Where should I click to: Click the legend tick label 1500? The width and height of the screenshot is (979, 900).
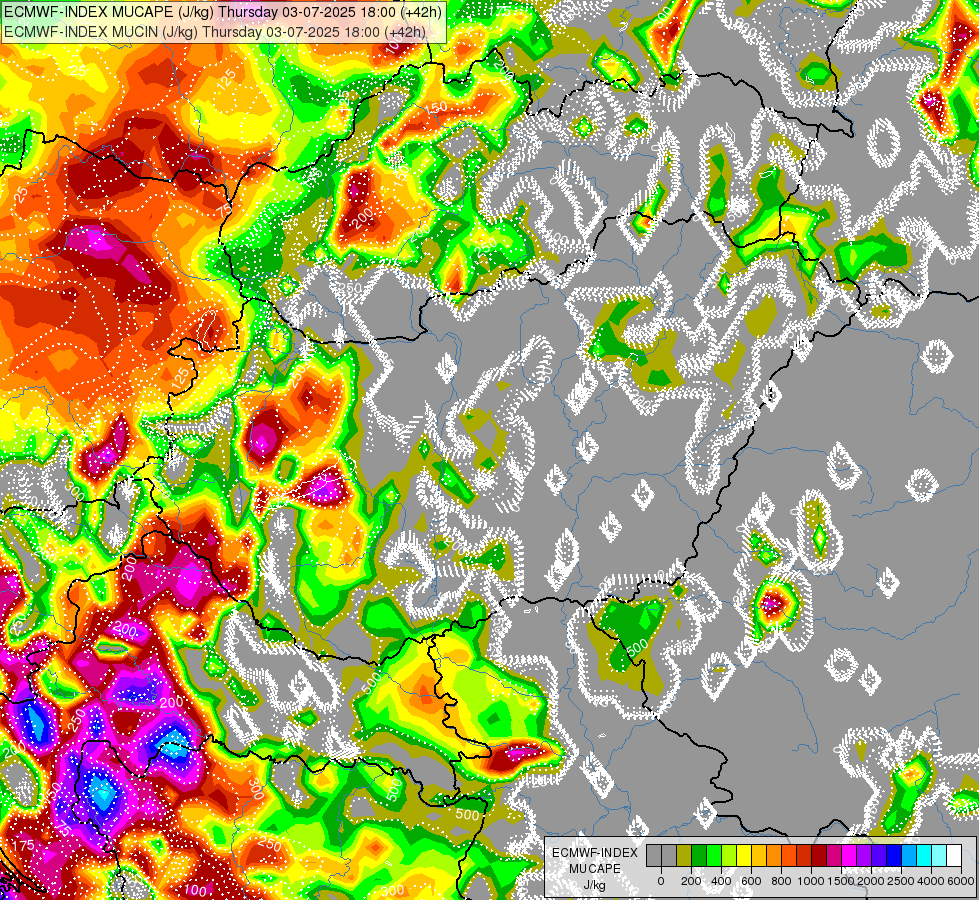click(841, 881)
